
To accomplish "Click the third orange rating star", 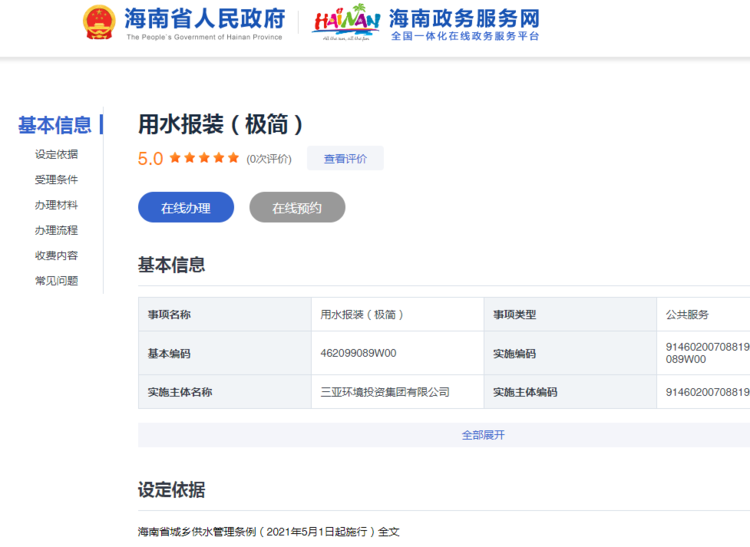I will (204, 158).
